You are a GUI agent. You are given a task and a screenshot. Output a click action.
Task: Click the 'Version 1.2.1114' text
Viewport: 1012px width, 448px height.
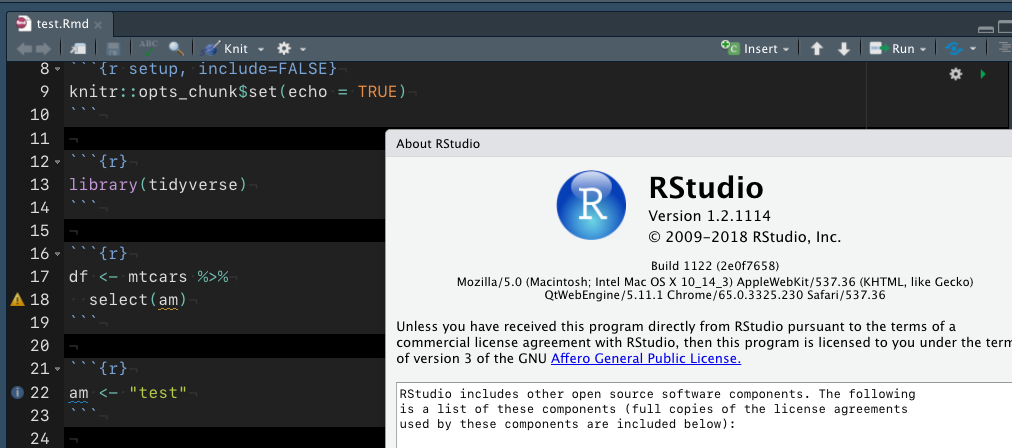tap(709, 215)
